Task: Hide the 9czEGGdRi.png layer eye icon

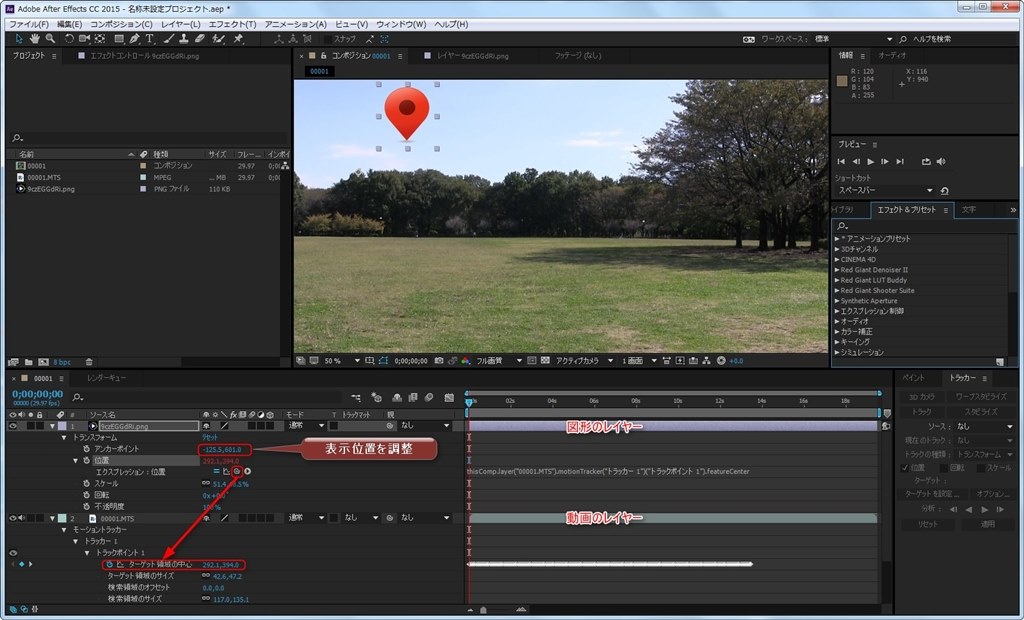Action: 14,426
